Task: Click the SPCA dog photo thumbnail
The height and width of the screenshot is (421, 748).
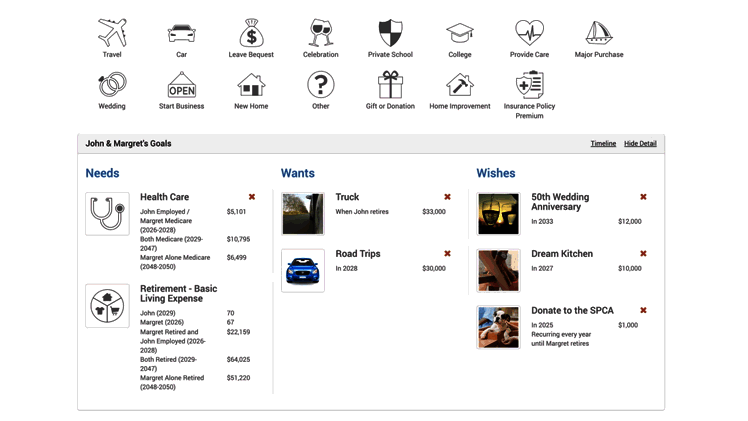Action: (x=499, y=327)
